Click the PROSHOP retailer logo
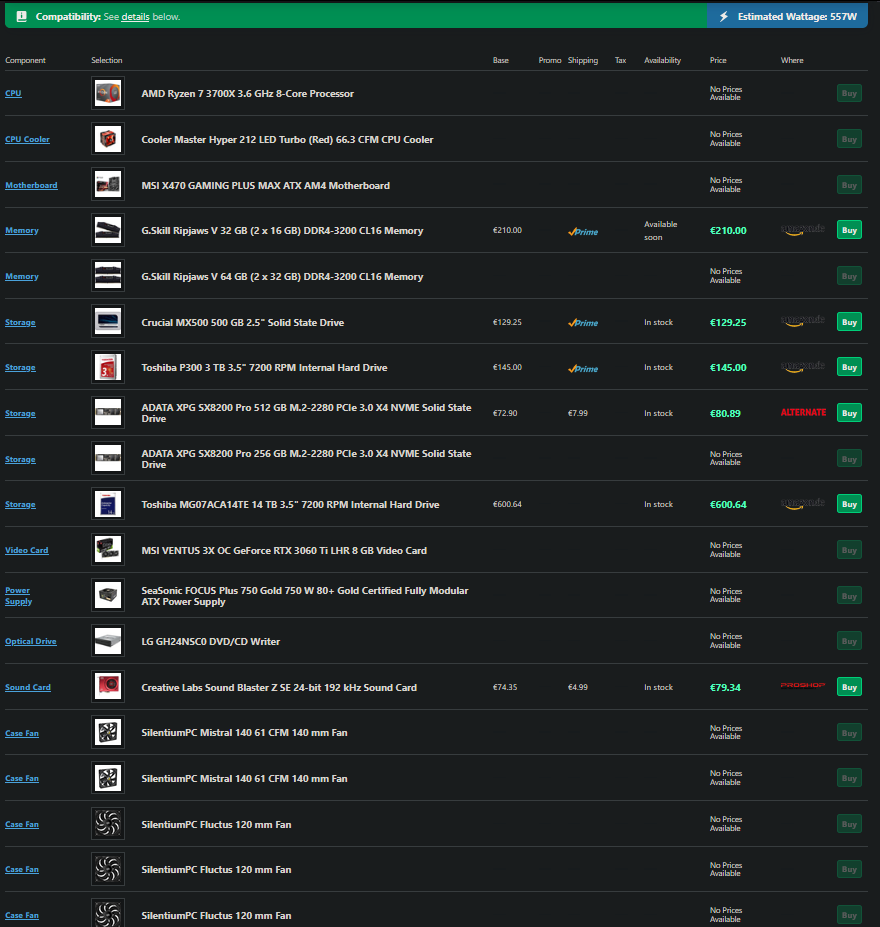880x927 pixels. pyautogui.click(x=803, y=686)
